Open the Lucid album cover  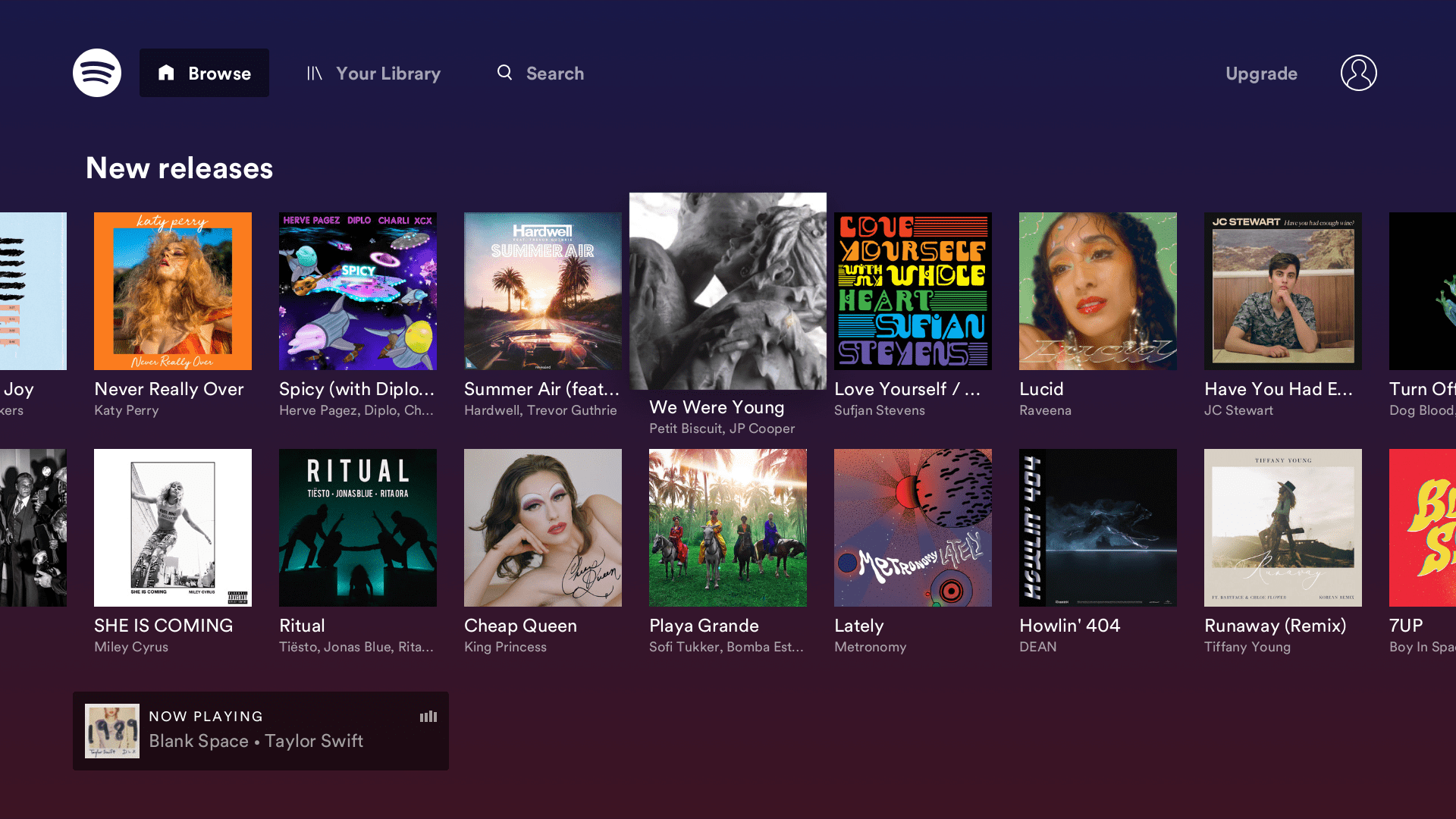pyautogui.click(x=1098, y=291)
